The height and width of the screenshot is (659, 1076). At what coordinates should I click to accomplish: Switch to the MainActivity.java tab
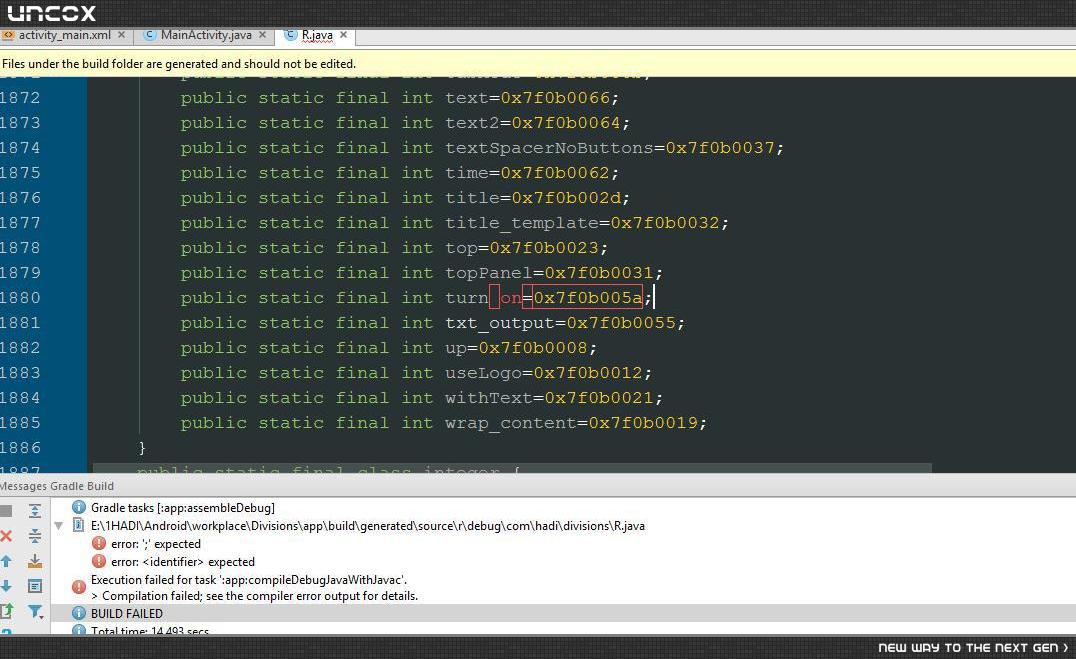tap(206, 35)
